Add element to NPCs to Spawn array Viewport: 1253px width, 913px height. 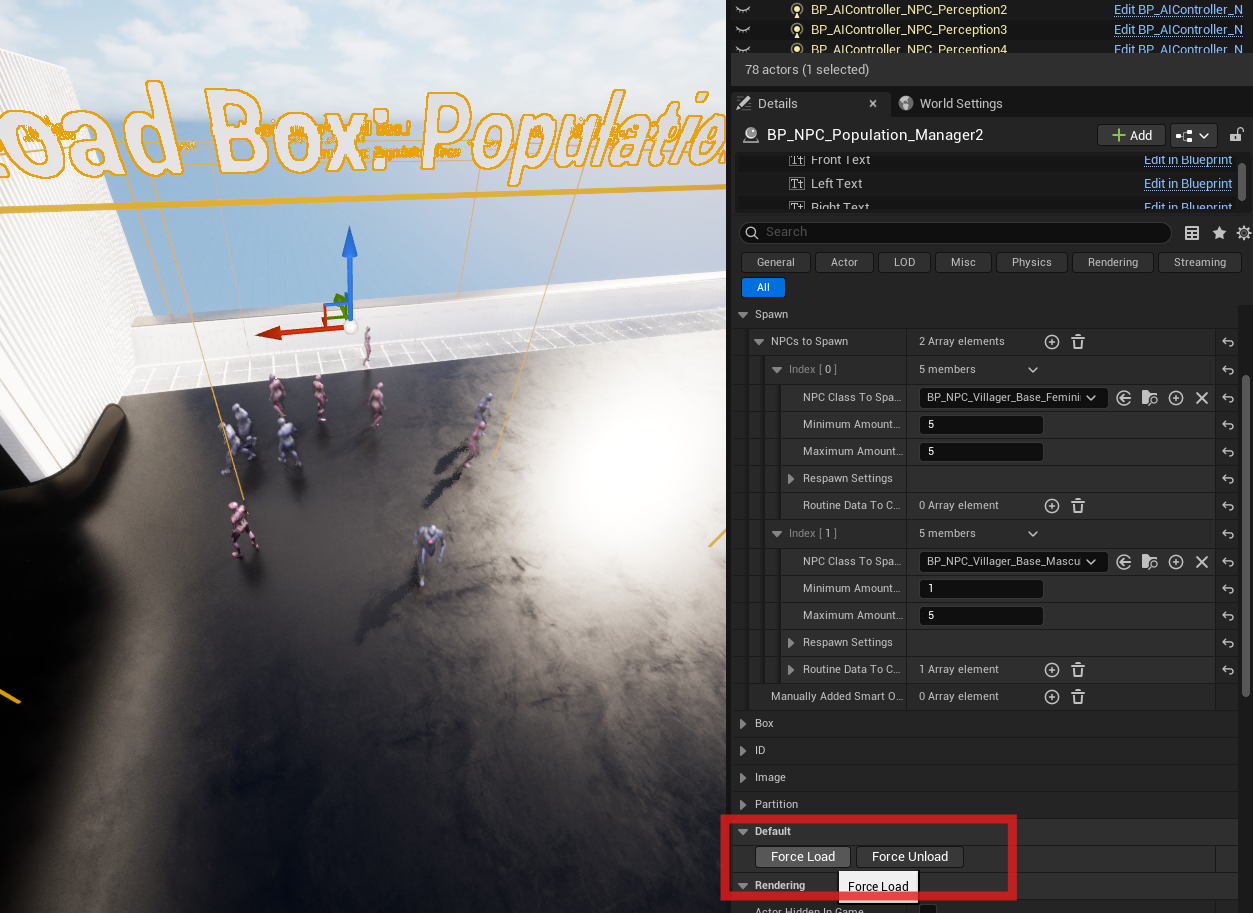click(x=1052, y=342)
